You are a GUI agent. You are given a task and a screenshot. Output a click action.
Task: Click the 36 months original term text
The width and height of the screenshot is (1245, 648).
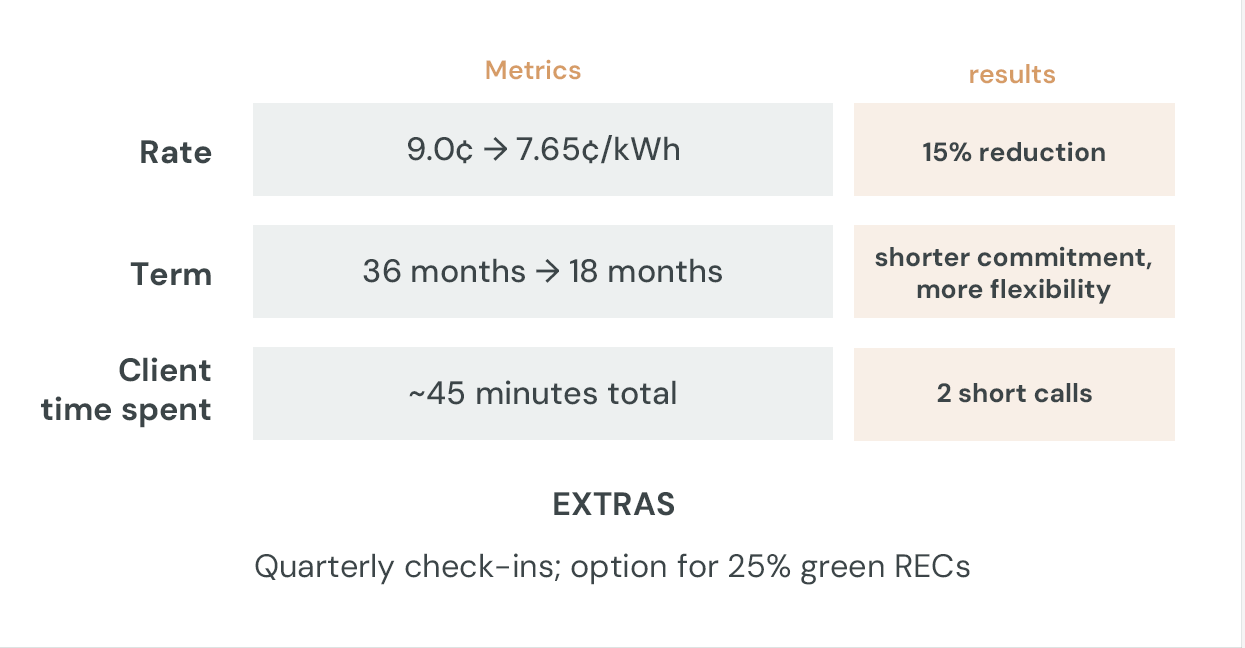pyautogui.click(x=443, y=271)
